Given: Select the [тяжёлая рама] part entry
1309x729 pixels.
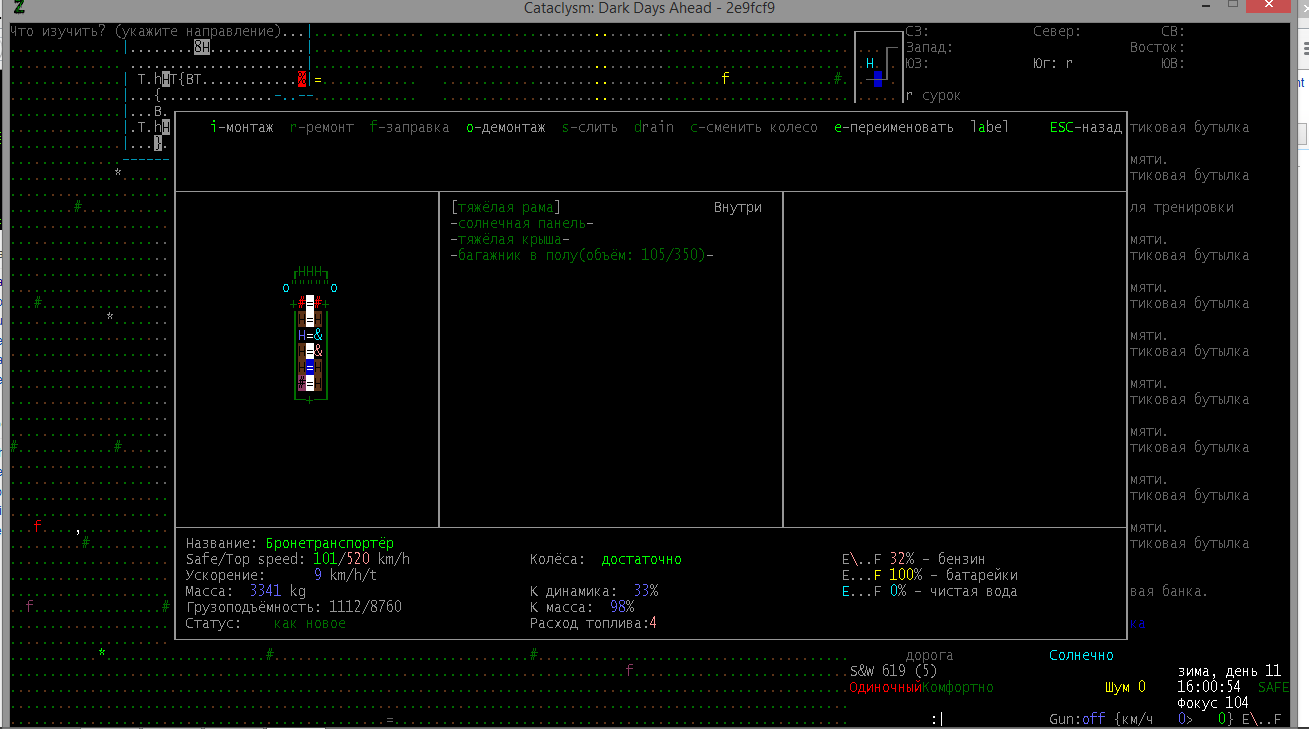Looking at the screenshot, I should 506,208.
